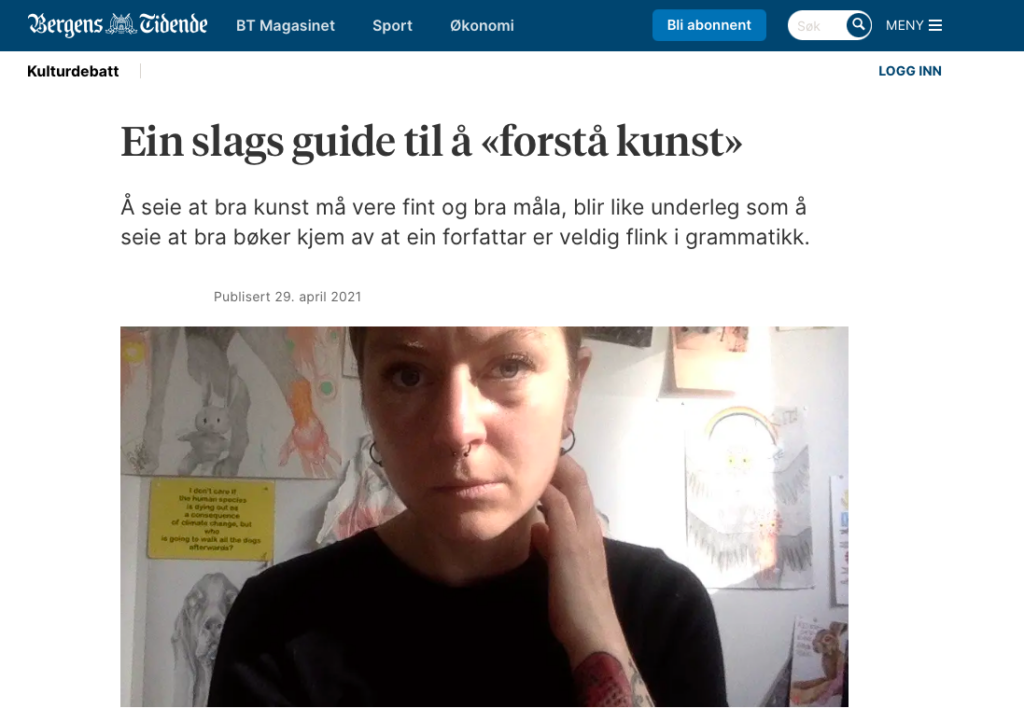The width and height of the screenshot is (1024, 722).
Task: Click the magnifying glass search icon
Action: tap(858, 25)
